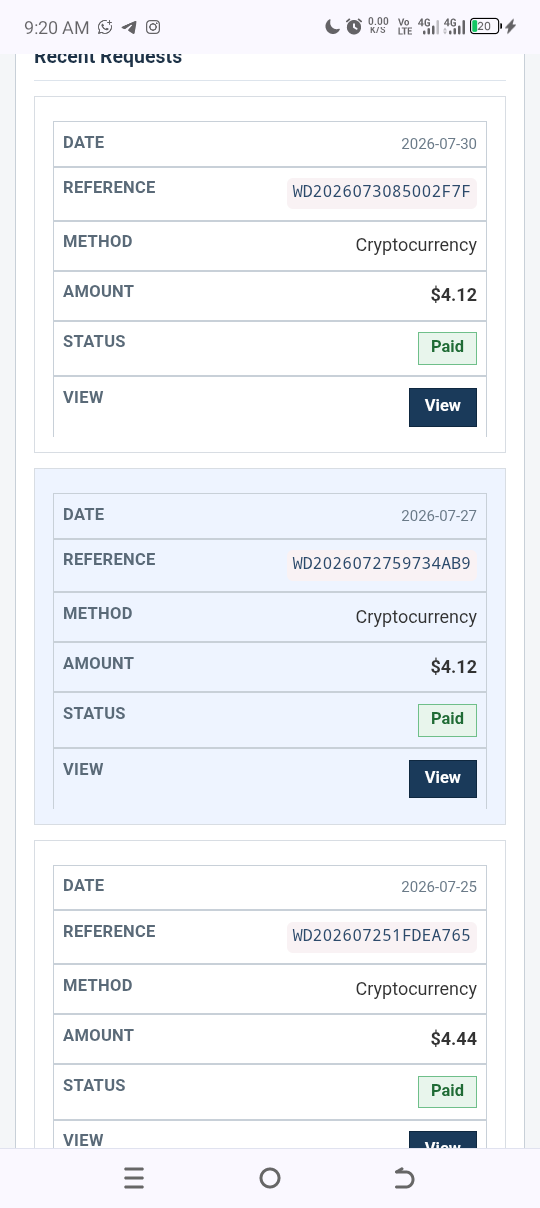Screen dimensions: 540x1208
Task: Open View for the 2026-07-27 withdrawal
Action: [x=443, y=779]
